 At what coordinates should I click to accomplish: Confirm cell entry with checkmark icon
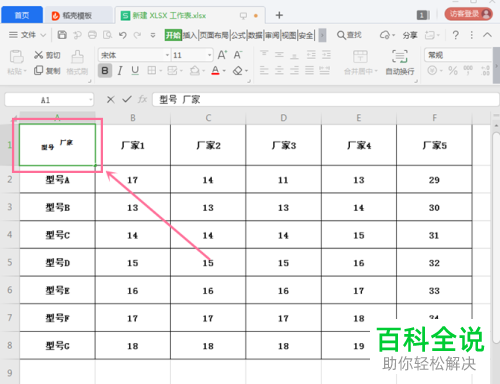[x=127, y=99]
